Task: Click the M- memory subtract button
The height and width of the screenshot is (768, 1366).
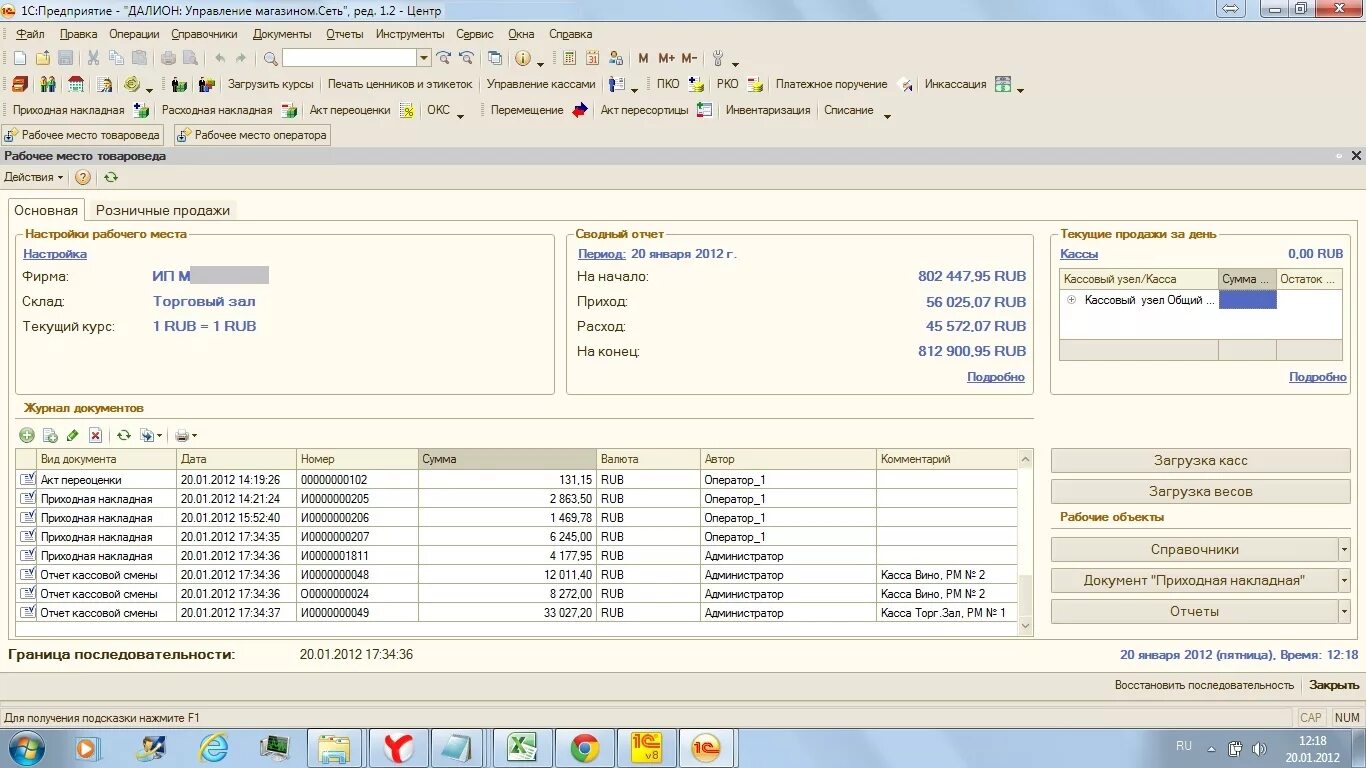Action: [689, 58]
